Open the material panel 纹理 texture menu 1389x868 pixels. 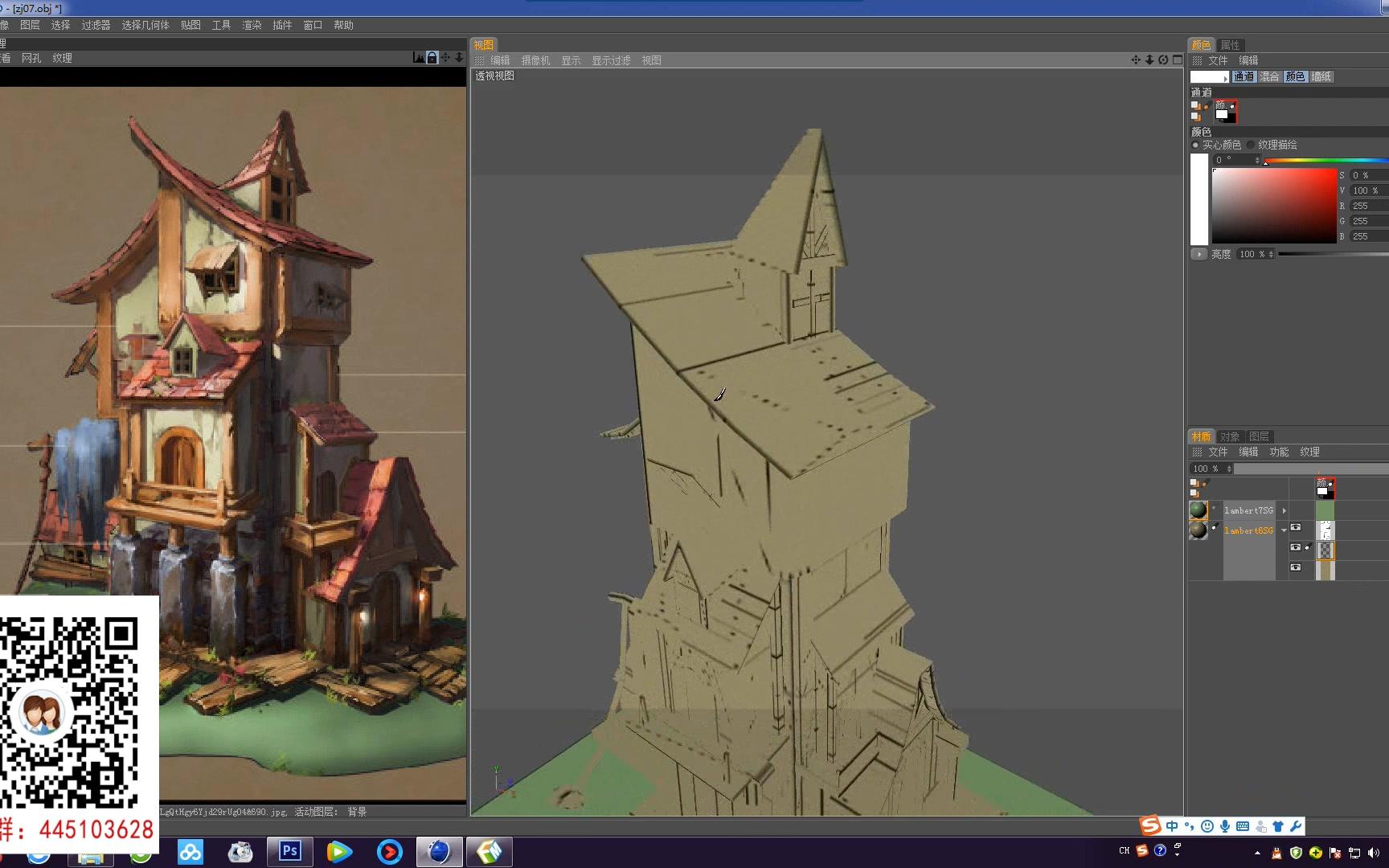coord(1309,452)
